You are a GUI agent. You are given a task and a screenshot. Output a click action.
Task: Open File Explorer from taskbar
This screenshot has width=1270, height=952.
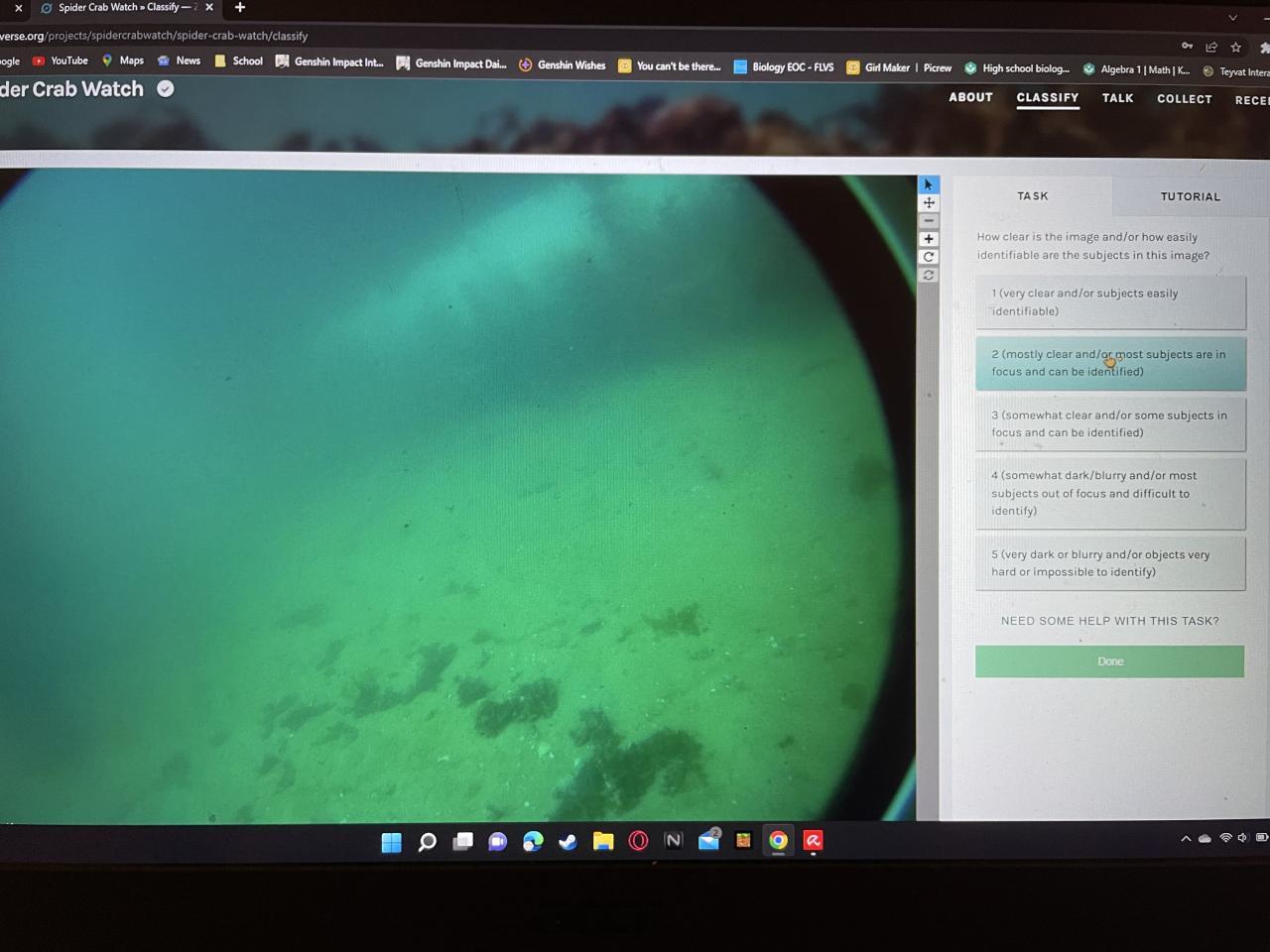[603, 842]
